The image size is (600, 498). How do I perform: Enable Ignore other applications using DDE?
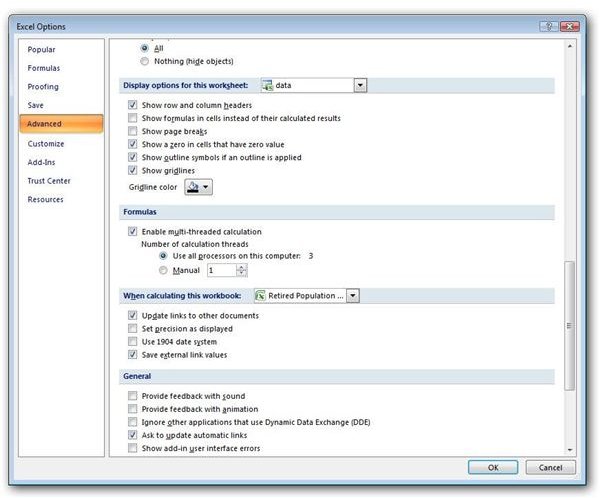point(132,422)
